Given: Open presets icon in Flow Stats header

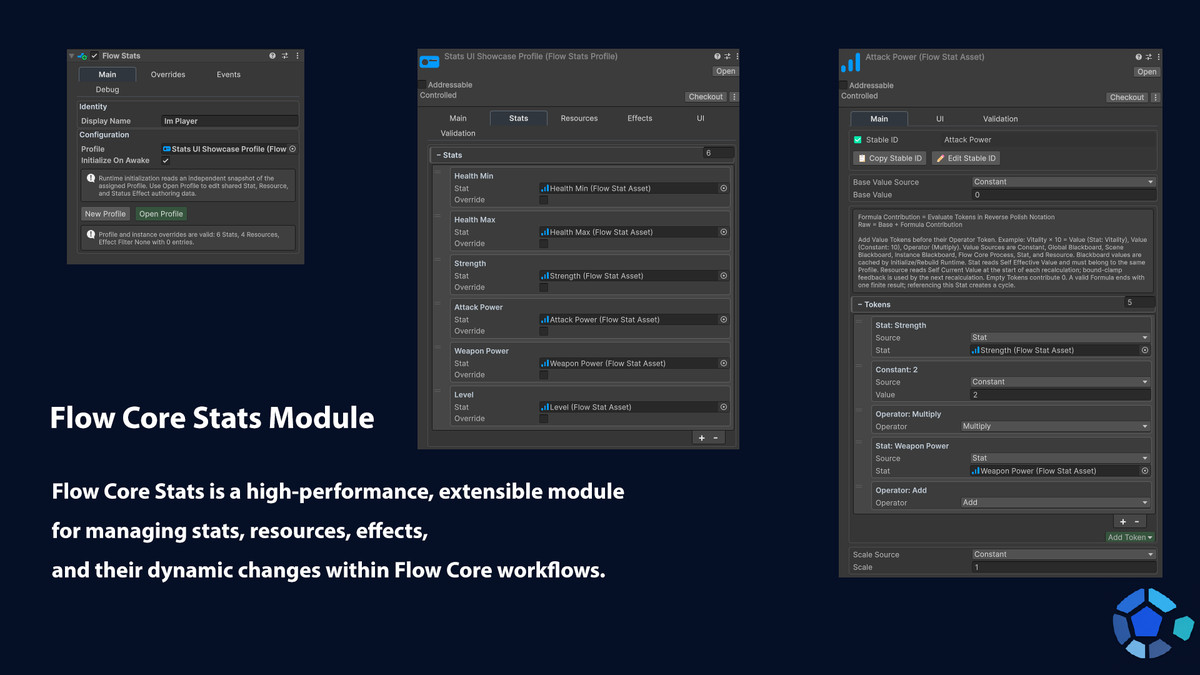Looking at the screenshot, I should click(x=285, y=56).
